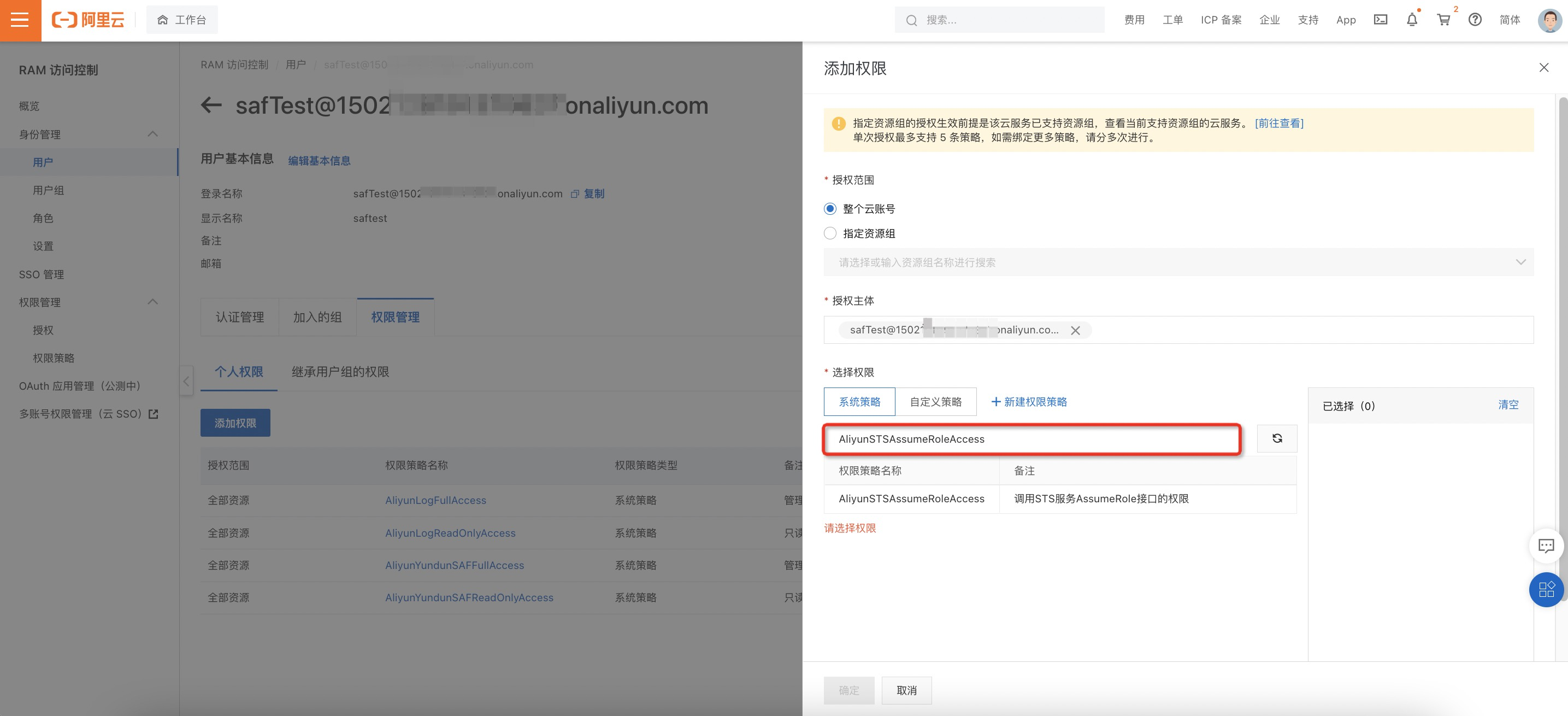Click 复制 to copy login name
Image resolution: width=1568 pixels, height=716 pixels.
pos(593,193)
